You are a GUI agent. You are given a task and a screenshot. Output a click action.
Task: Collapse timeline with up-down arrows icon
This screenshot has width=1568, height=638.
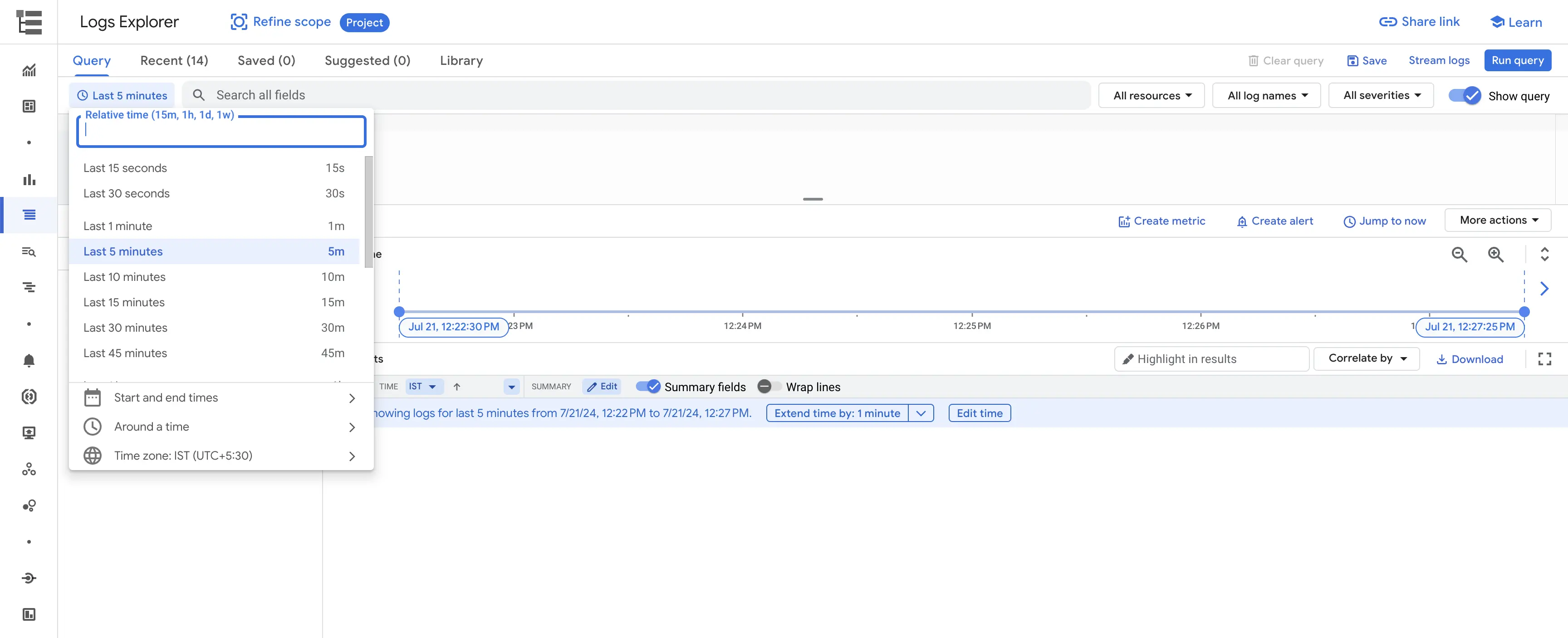1544,255
